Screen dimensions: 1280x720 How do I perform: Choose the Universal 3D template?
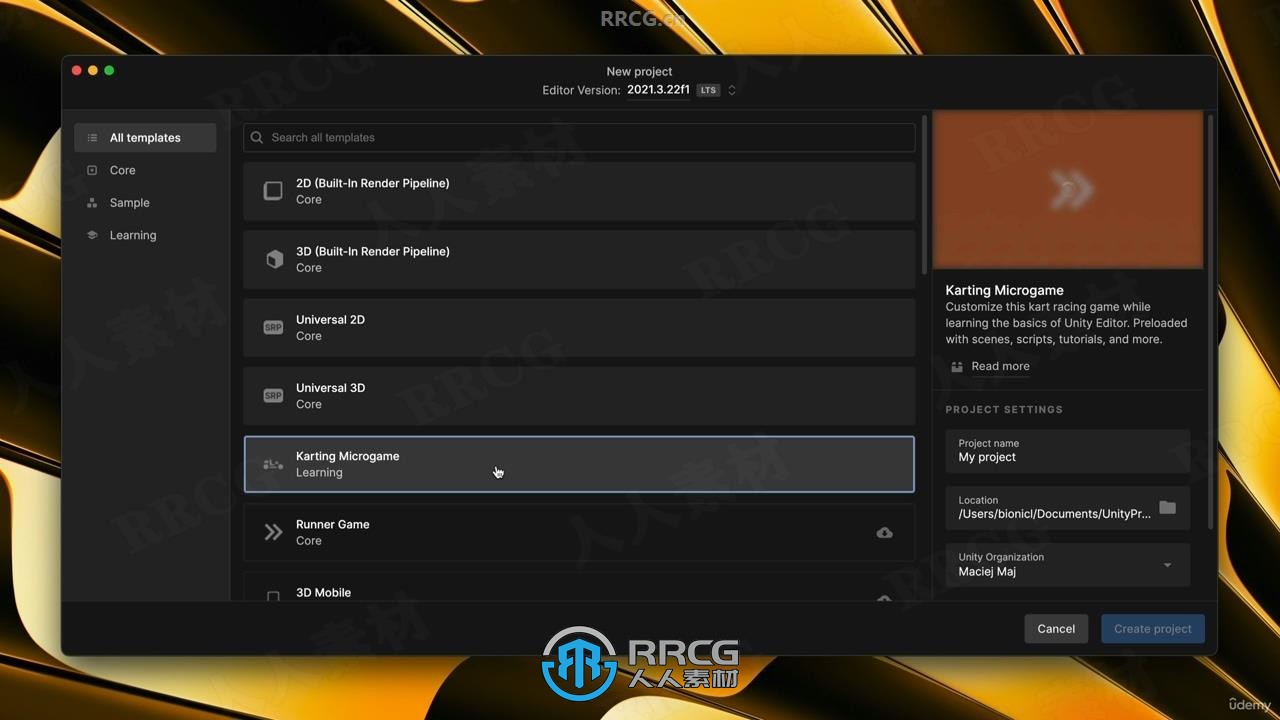pos(579,395)
